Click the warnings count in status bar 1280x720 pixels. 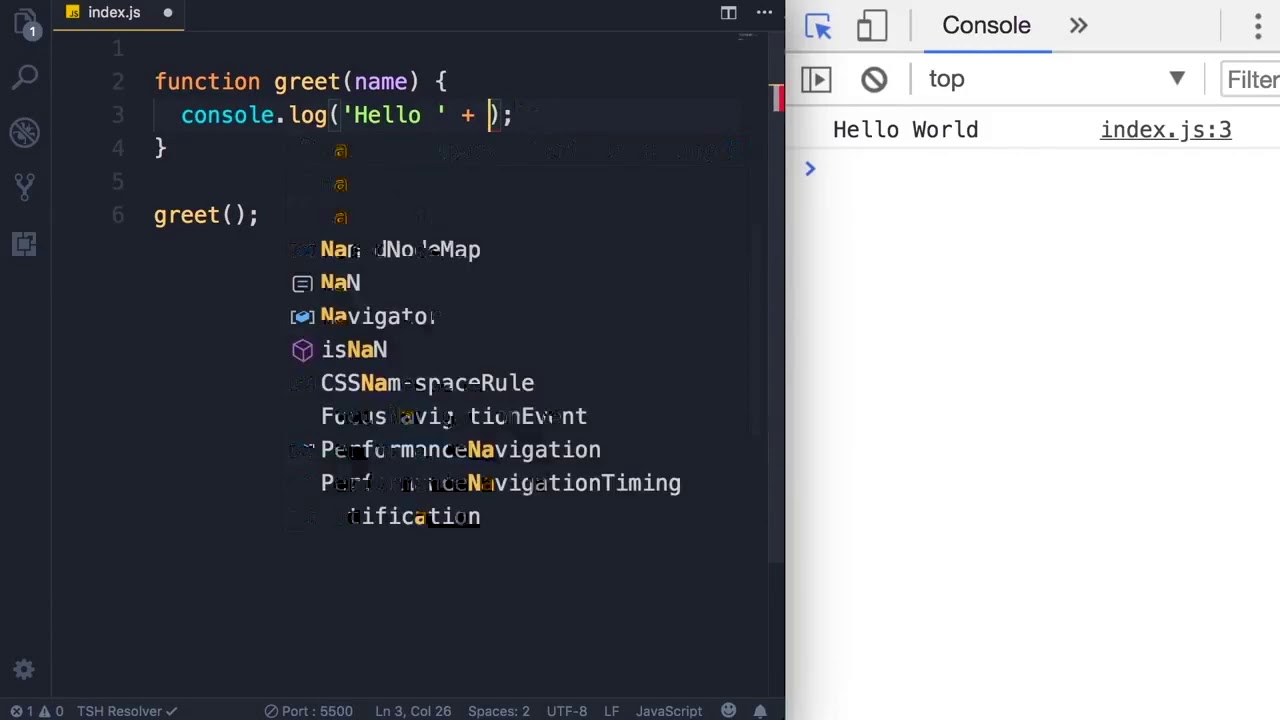tap(51, 711)
